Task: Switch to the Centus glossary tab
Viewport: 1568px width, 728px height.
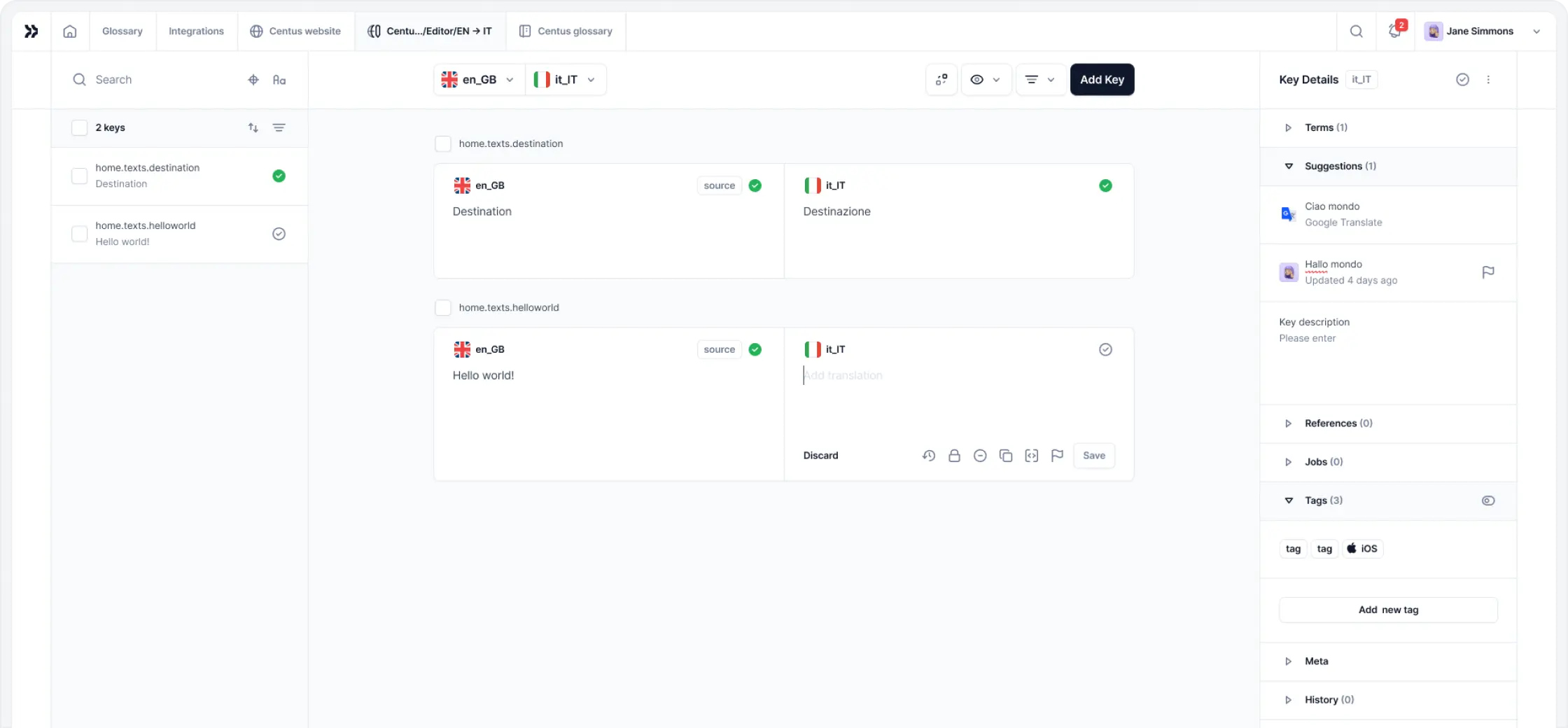Action: point(566,31)
